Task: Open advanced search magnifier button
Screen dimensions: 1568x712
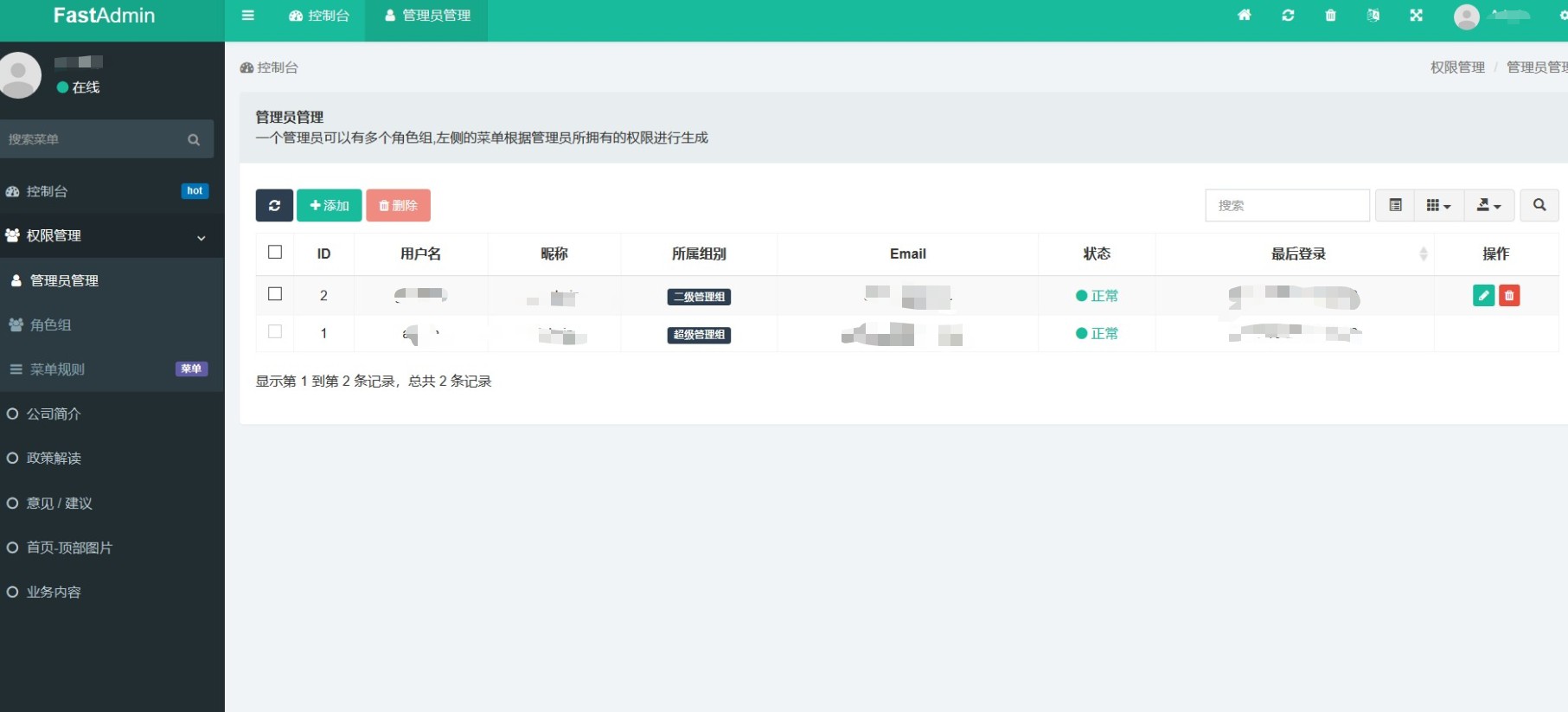Action: (x=1539, y=205)
